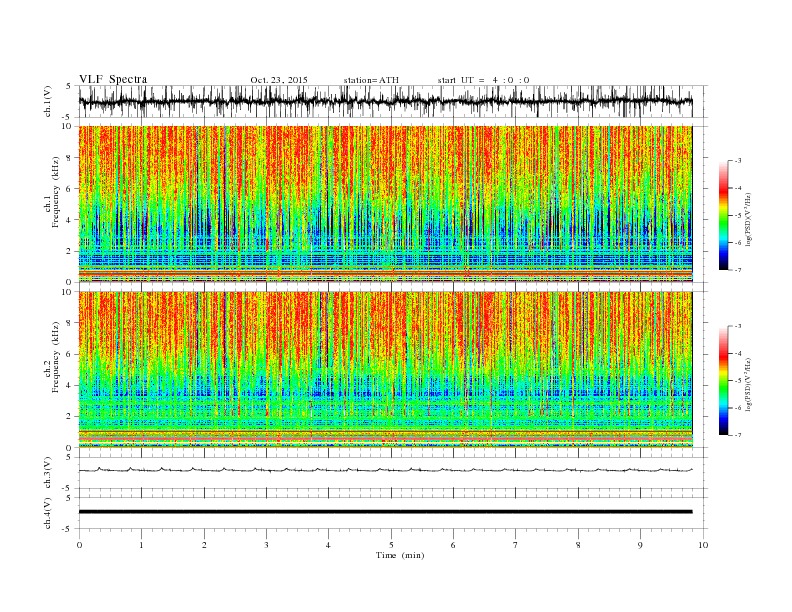Click the "6" kHz tick on the ch.2 spectrogram

click(70, 354)
